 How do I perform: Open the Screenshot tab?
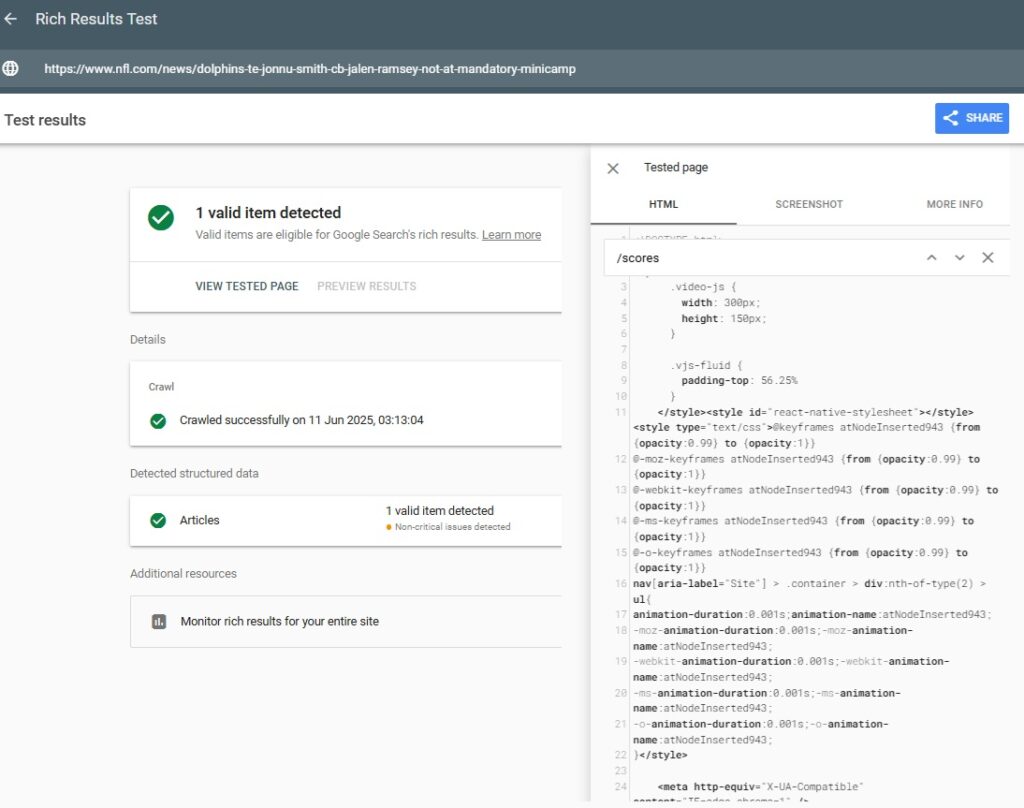tap(808, 204)
